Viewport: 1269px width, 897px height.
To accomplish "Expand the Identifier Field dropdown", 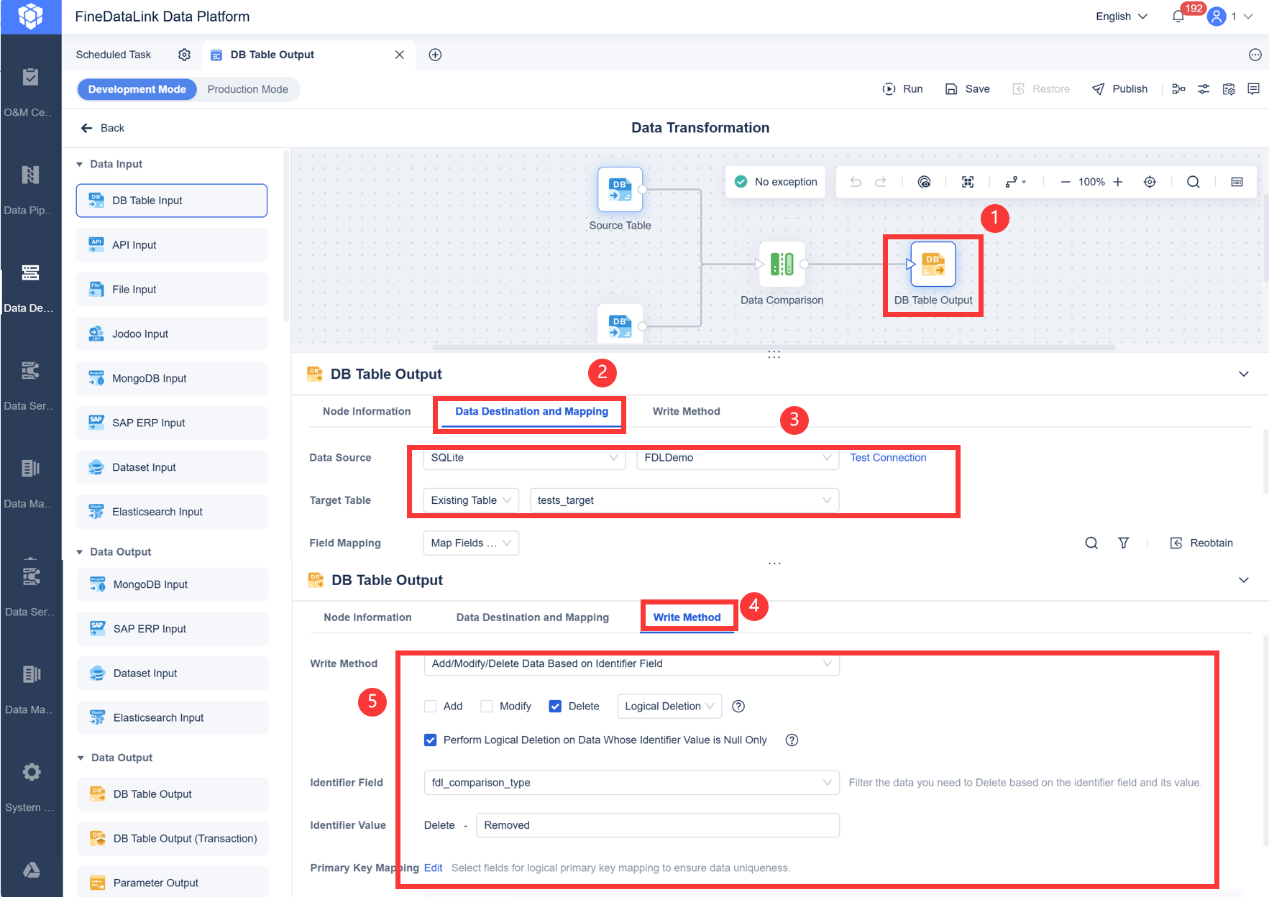I will [631, 782].
